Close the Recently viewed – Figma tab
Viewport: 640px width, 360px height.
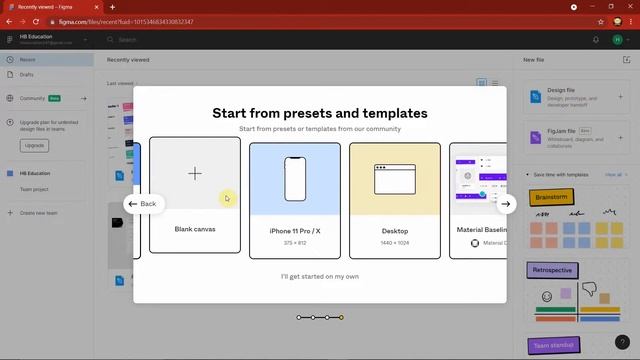96,7
